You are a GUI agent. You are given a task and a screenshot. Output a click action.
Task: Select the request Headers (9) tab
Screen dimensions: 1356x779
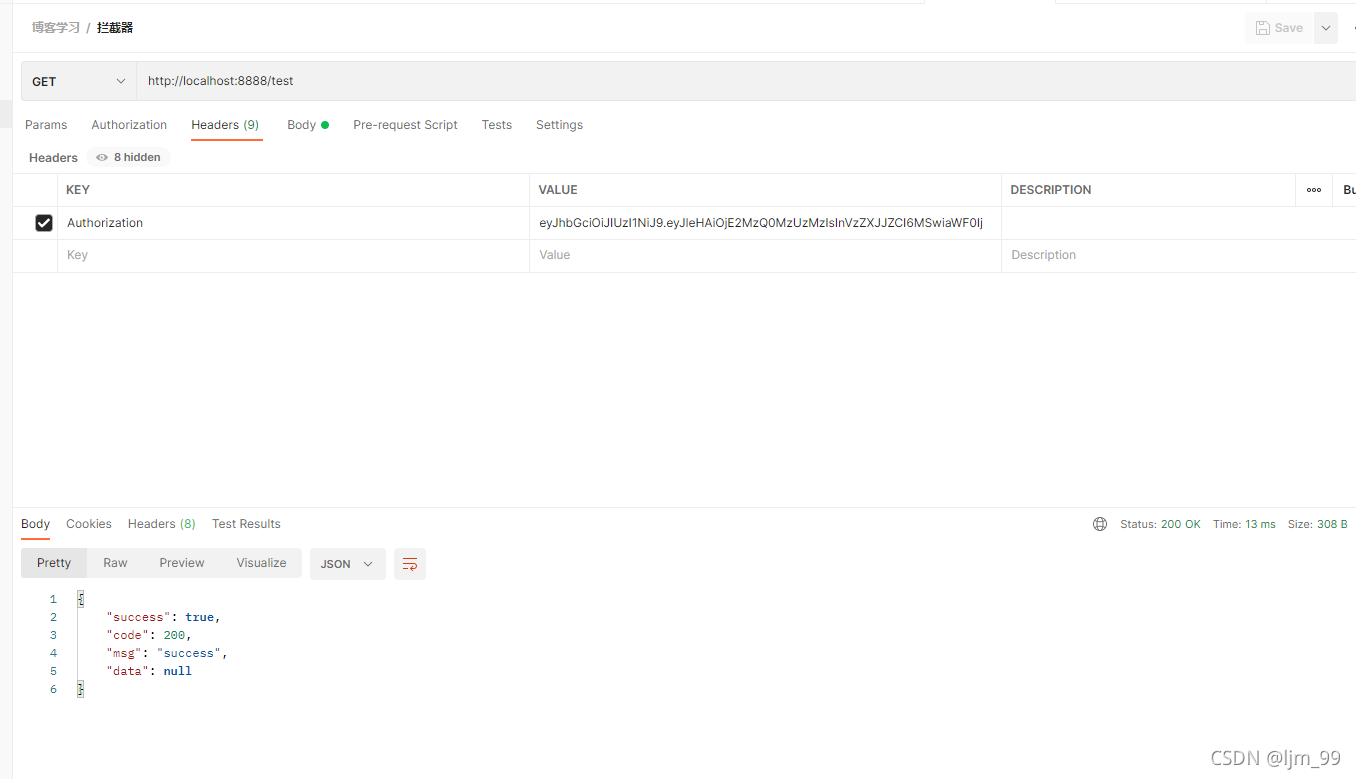tap(225, 125)
